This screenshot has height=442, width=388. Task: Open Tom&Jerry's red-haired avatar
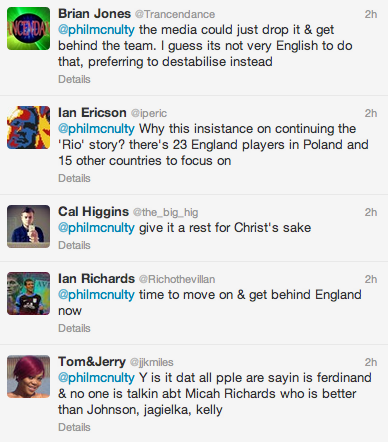pos(28,376)
